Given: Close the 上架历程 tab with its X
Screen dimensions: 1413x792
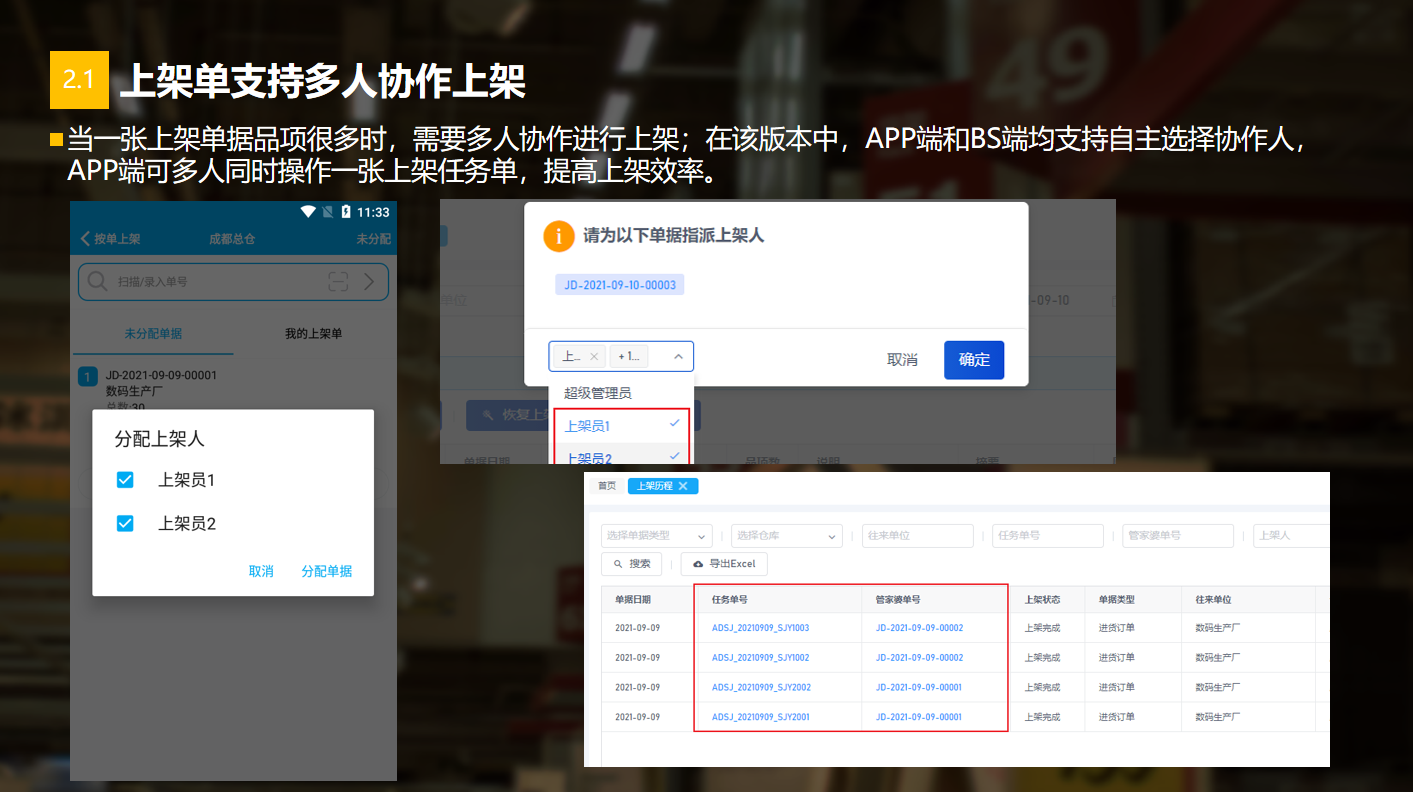Looking at the screenshot, I should pos(683,486).
